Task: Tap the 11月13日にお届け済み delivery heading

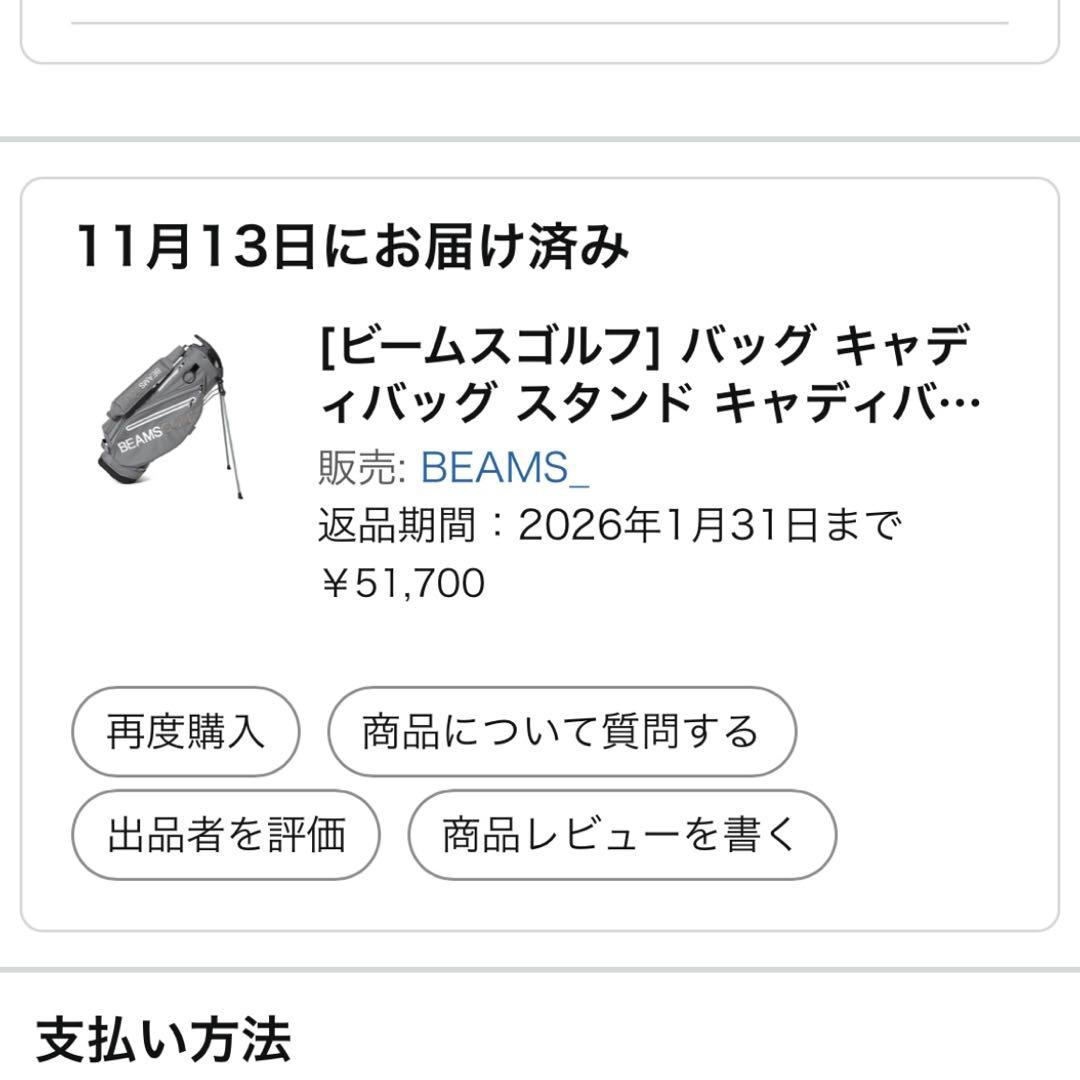Action: (352, 246)
